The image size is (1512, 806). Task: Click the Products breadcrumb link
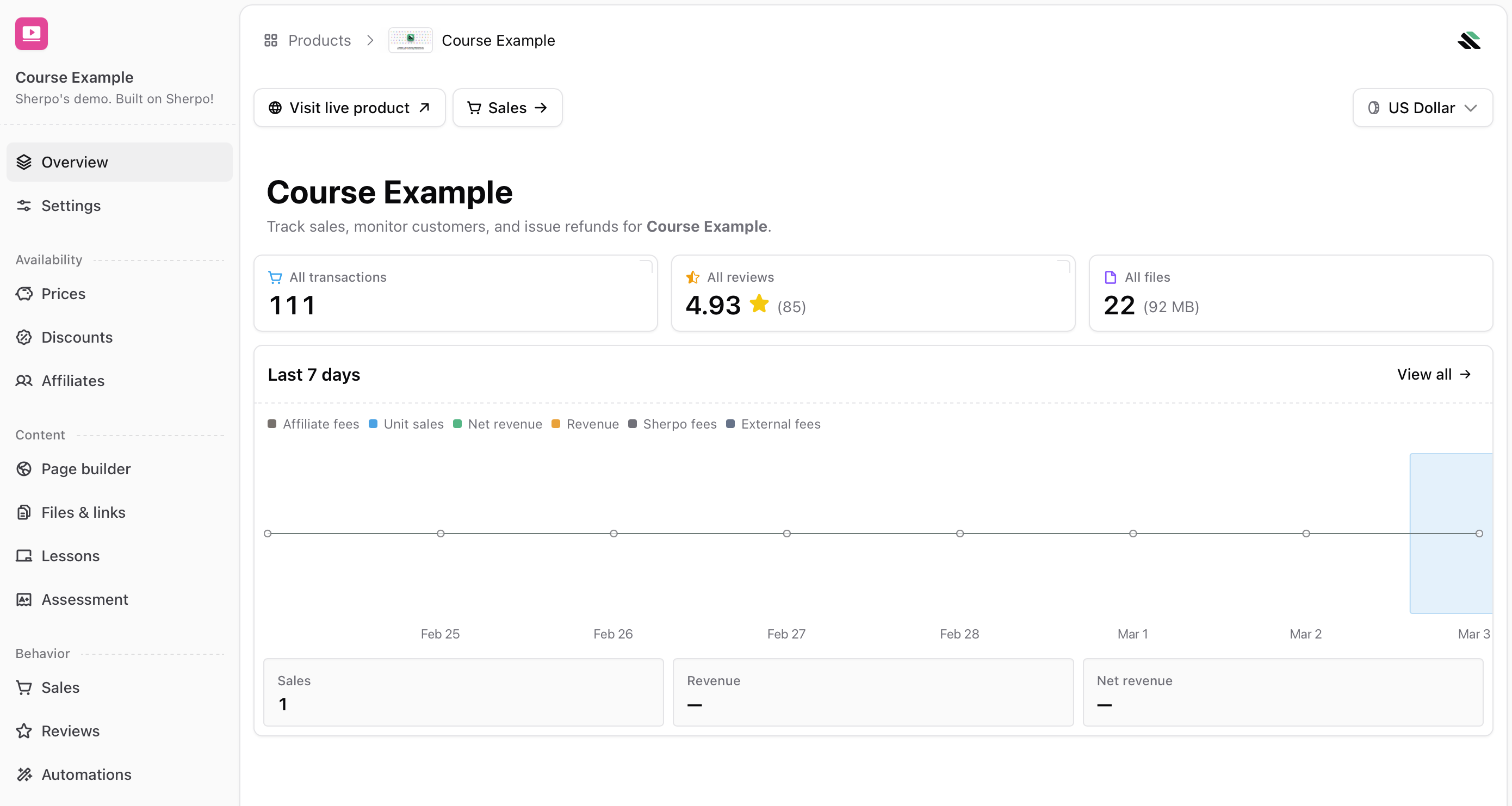tap(319, 40)
